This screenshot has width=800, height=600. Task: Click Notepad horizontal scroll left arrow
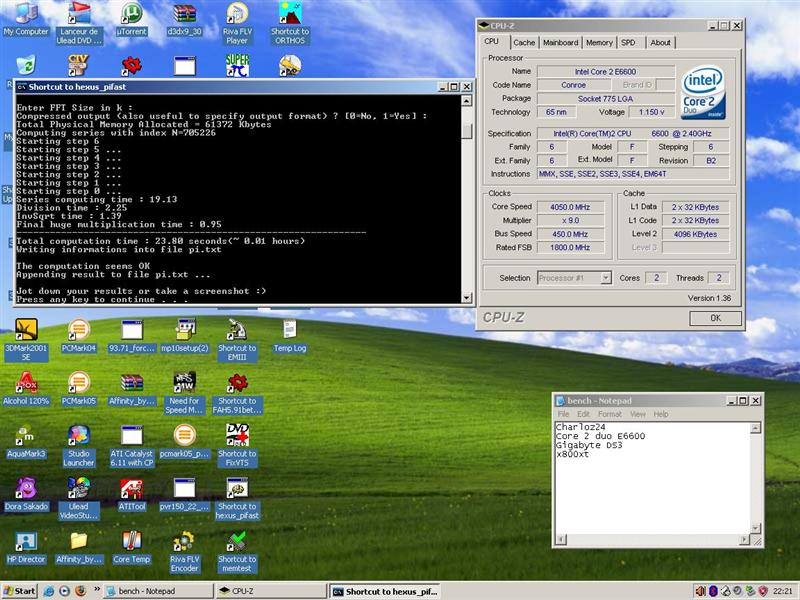pyautogui.click(x=561, y=539)
